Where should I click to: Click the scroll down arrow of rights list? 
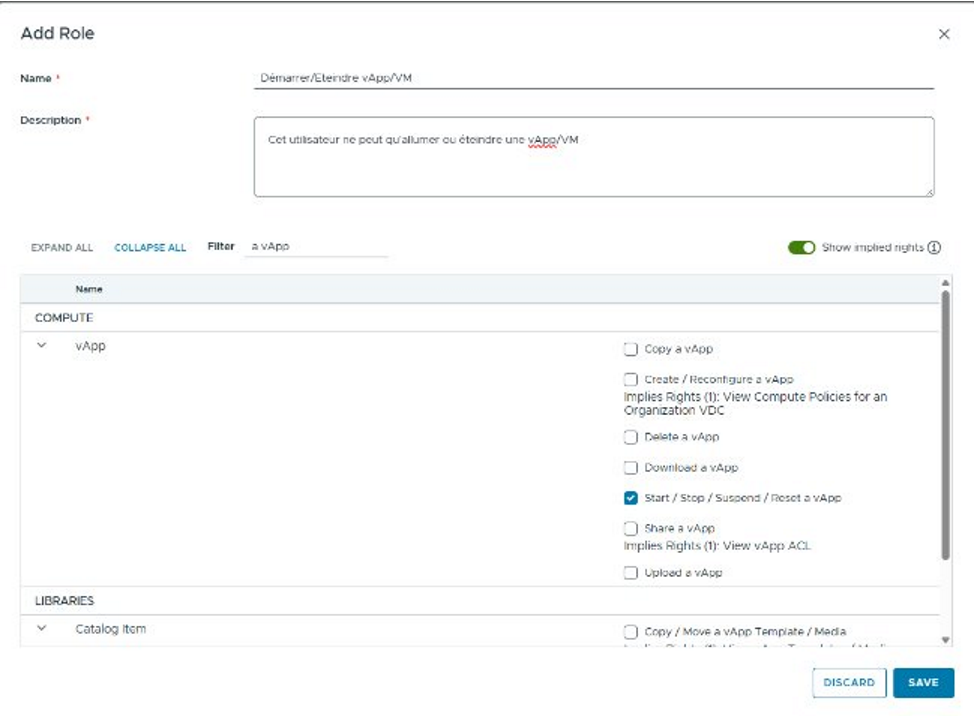click(x=945, y=639)
